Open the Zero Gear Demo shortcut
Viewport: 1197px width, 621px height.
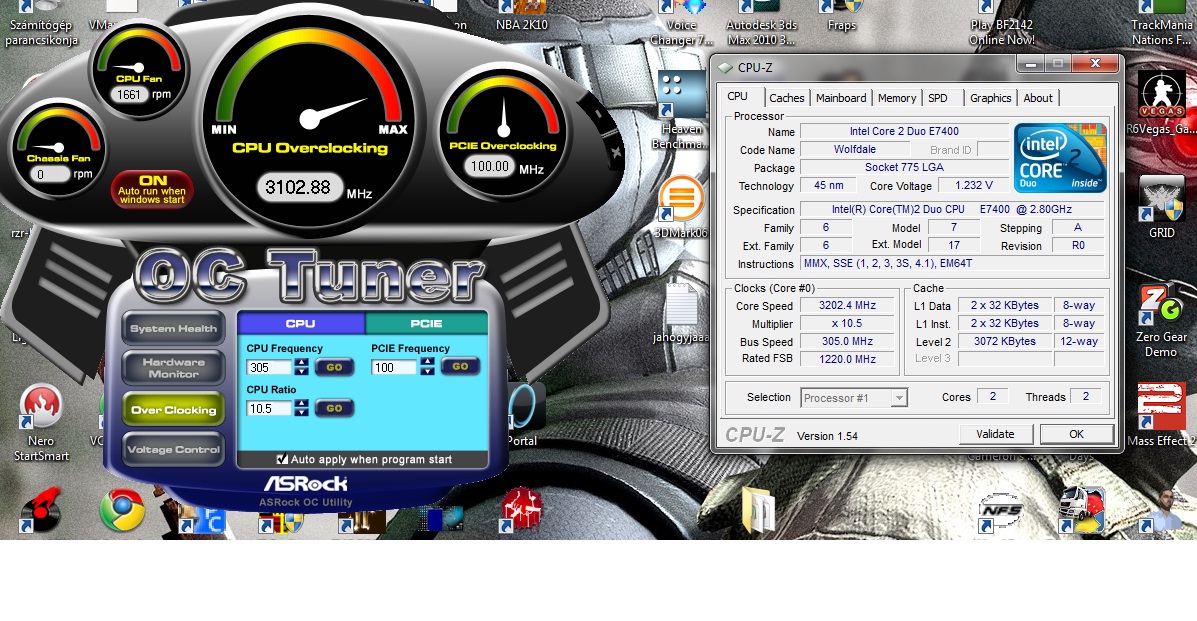pyautogui.click(x=1161, y=321)
